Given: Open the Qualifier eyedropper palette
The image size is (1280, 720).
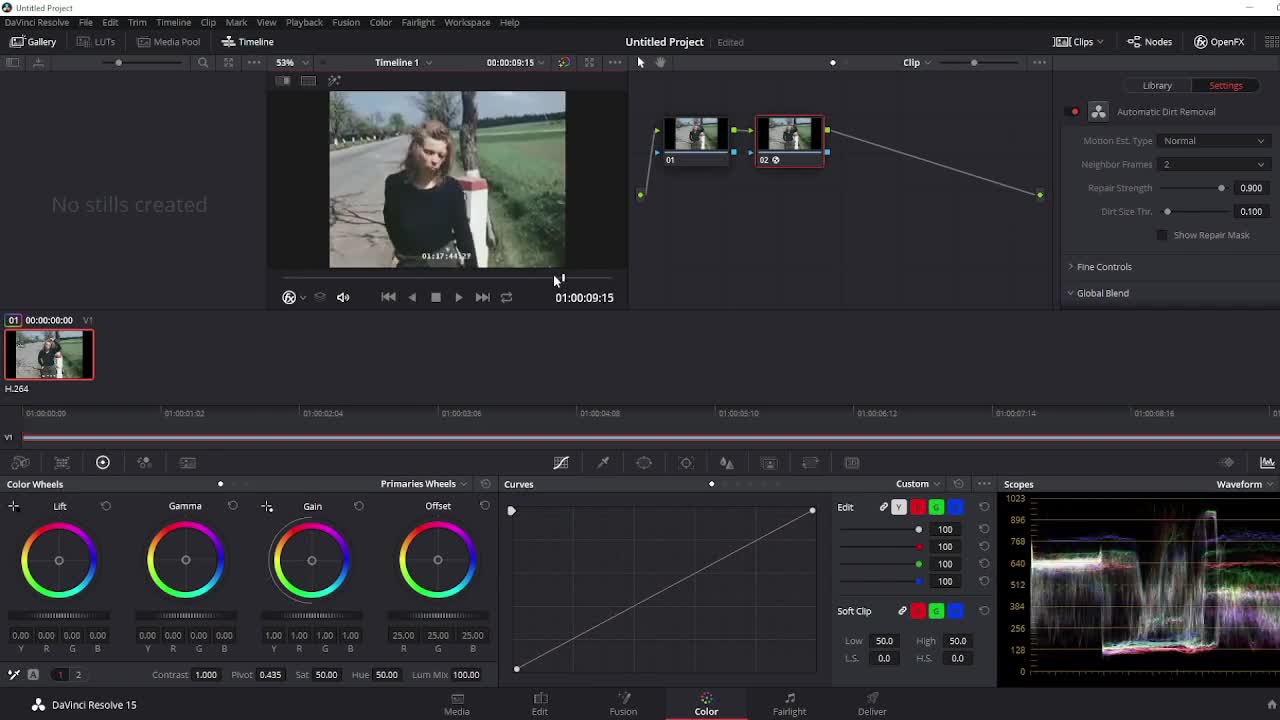Looking at the screenshot, I should point(603,462).
